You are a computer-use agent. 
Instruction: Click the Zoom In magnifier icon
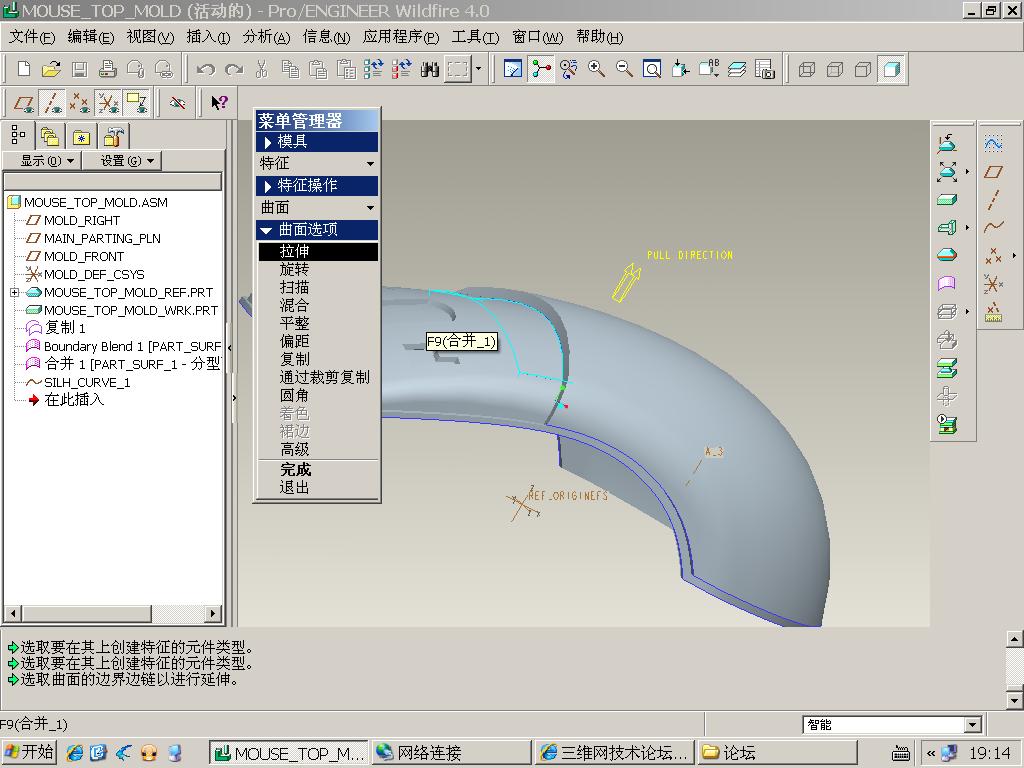[596, 69]
